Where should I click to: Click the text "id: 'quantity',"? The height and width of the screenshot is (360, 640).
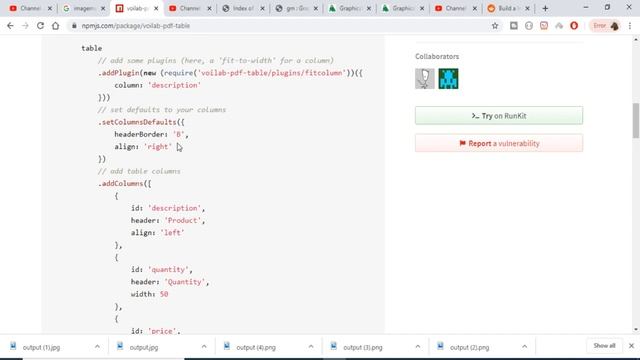[162, 269]
